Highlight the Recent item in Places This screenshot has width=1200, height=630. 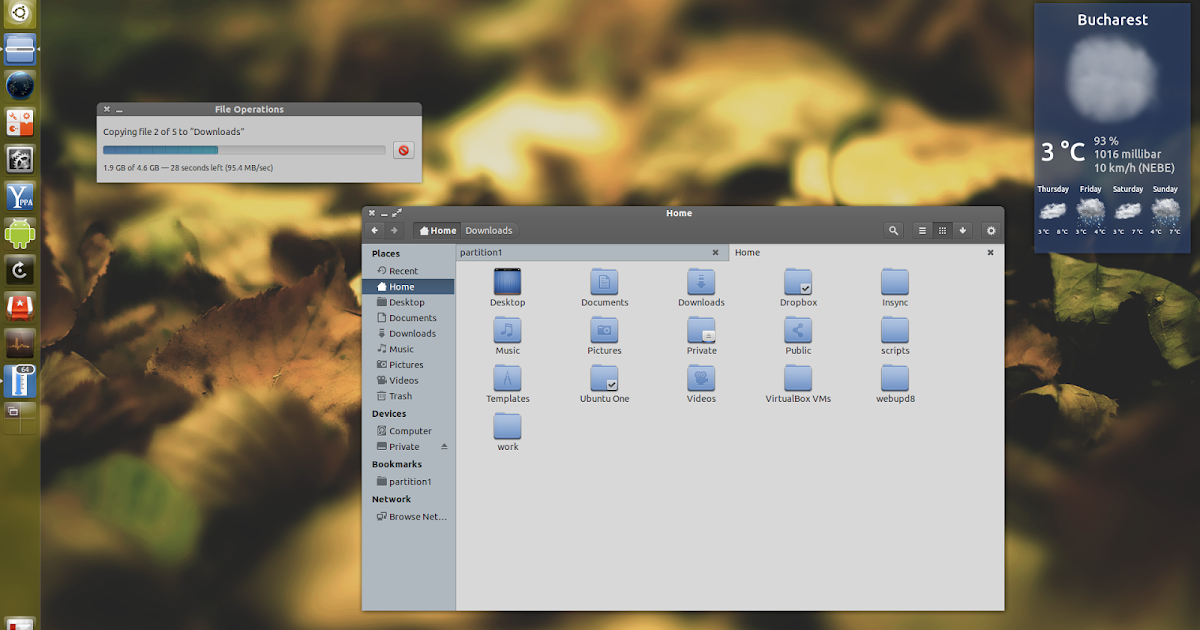point(397,269)
